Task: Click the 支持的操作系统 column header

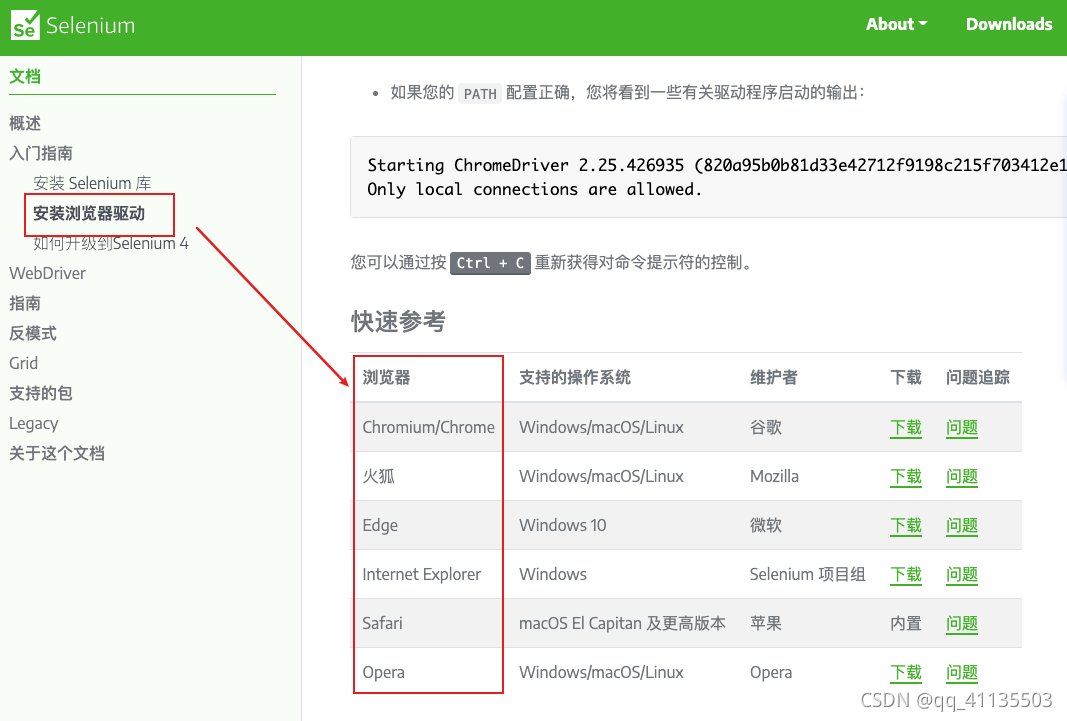Action: point(574,378)
